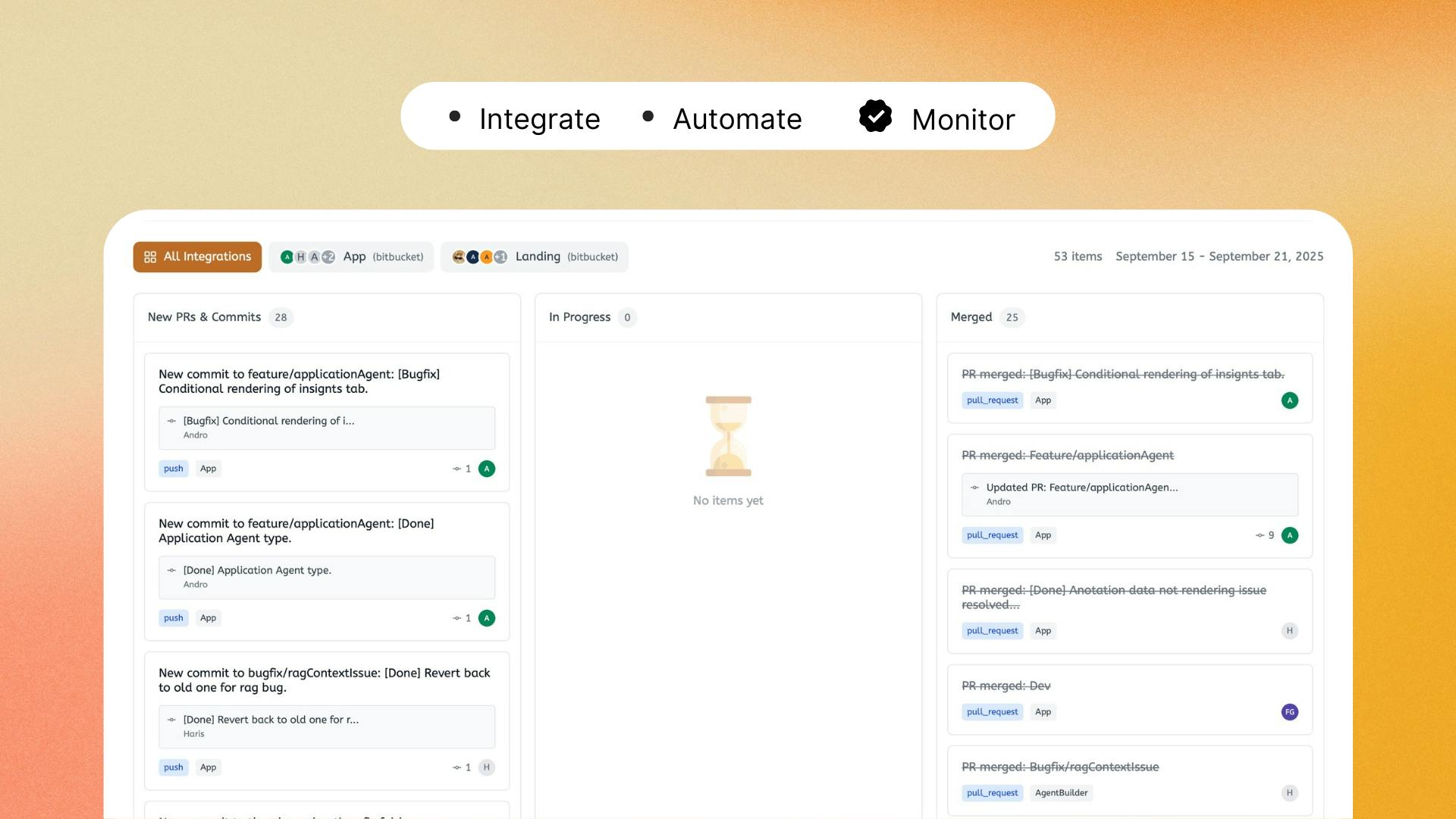Click avatar A on the merged Conditional rendering card
Screen dimensions: 1456x819
coord(1290,400)
